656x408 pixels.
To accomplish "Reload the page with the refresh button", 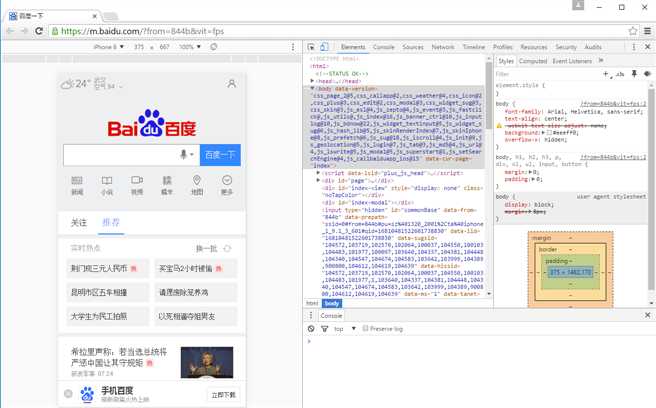I will (x=39, y=31).
